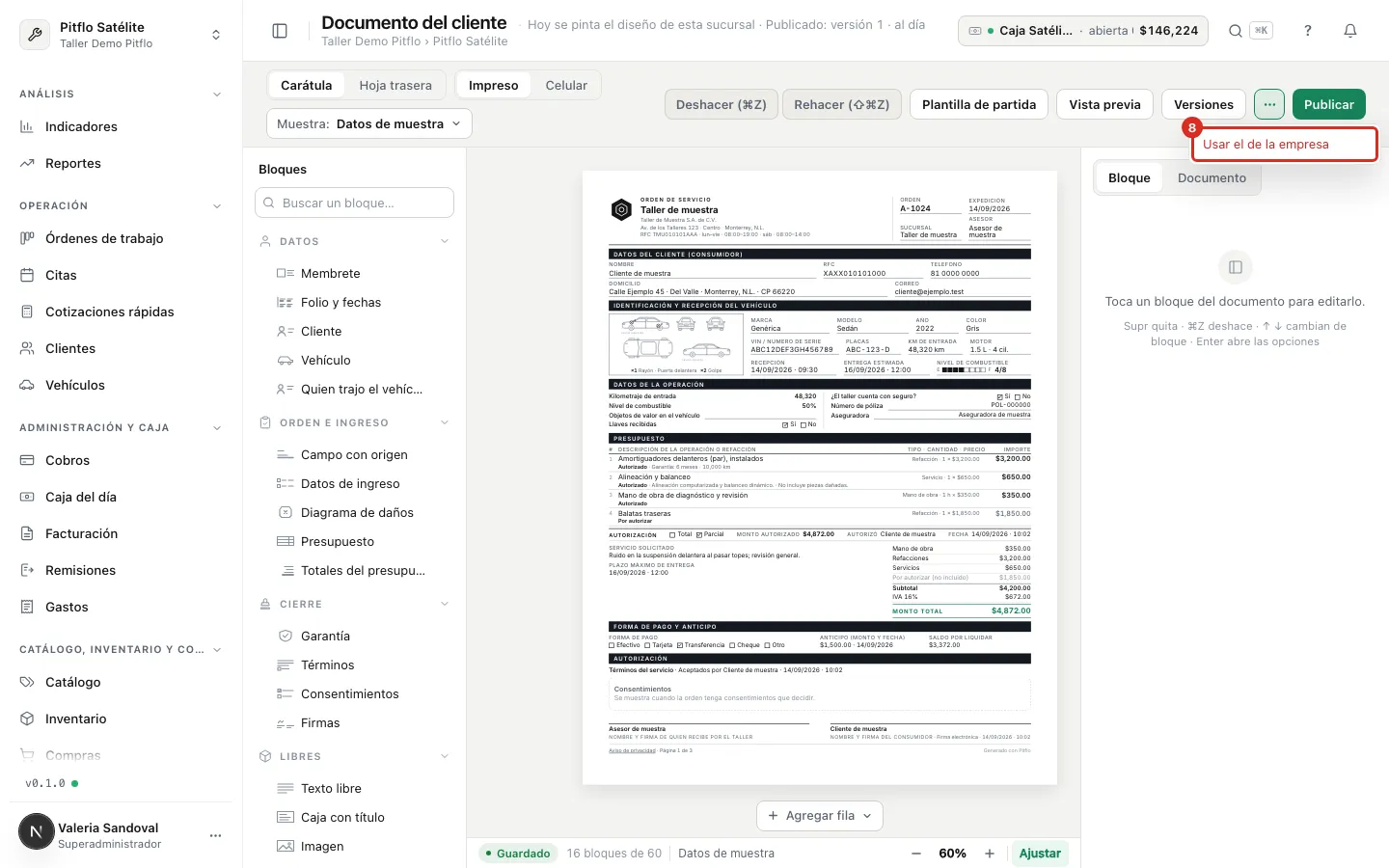1389x868 pixels.
Task: Open Versiones history
Action: point(1204,104)
